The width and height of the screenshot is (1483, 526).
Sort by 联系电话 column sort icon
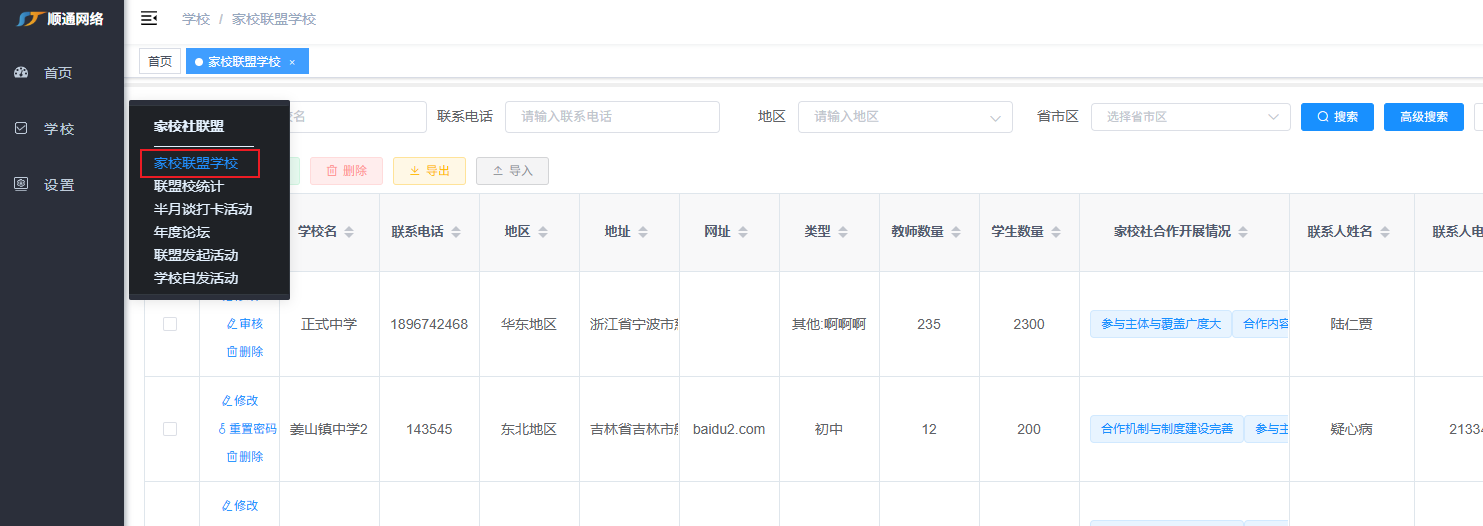pos(456,232)
